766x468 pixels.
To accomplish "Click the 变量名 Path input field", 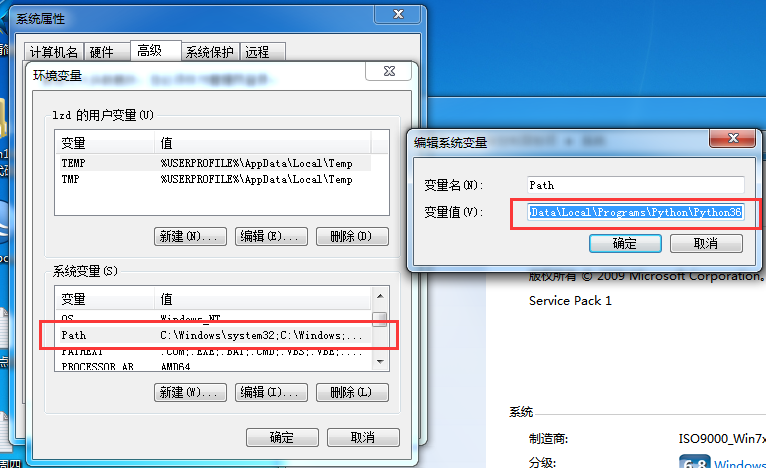I will [x=636, y=185].
